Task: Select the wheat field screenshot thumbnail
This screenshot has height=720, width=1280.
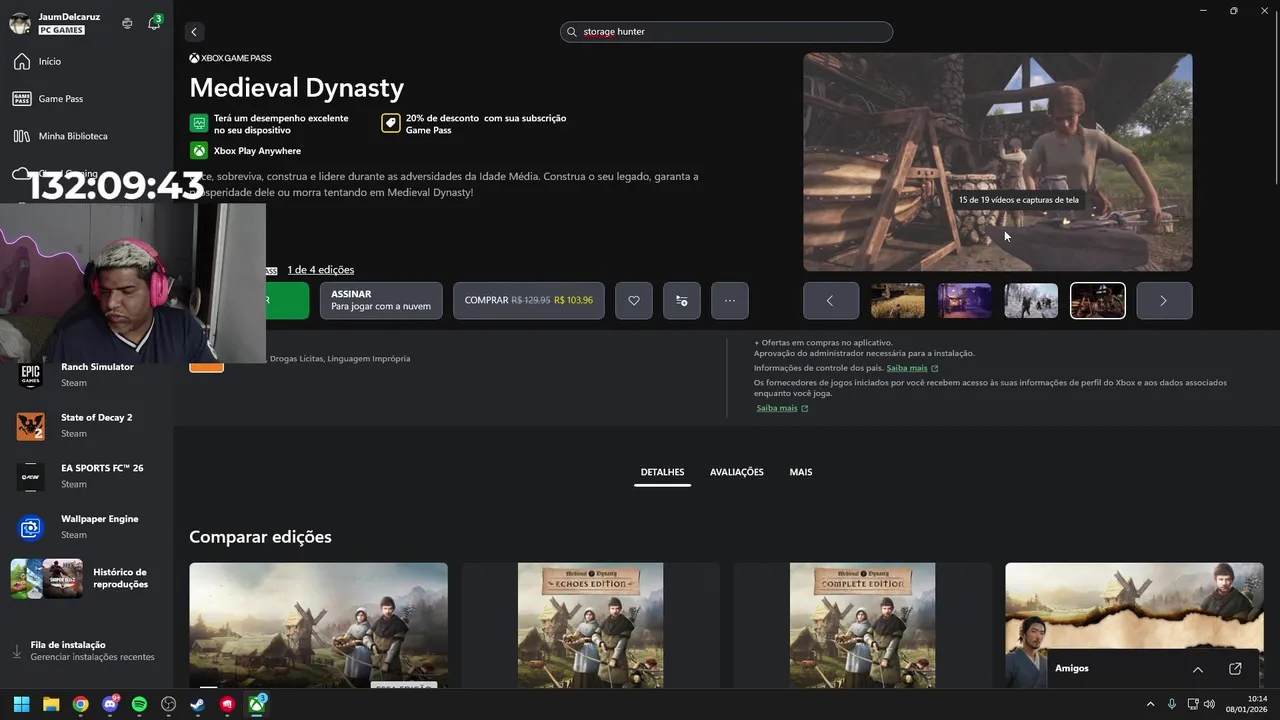Action: click(898, 301)
